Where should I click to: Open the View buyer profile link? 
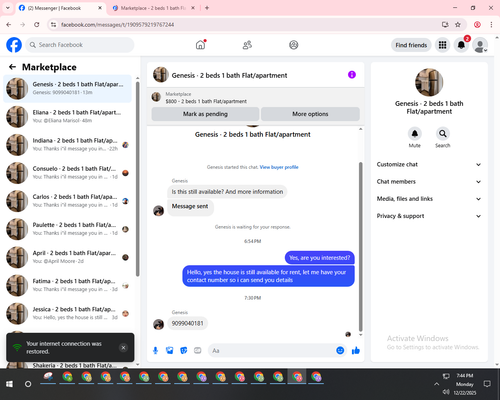[279, 167]
